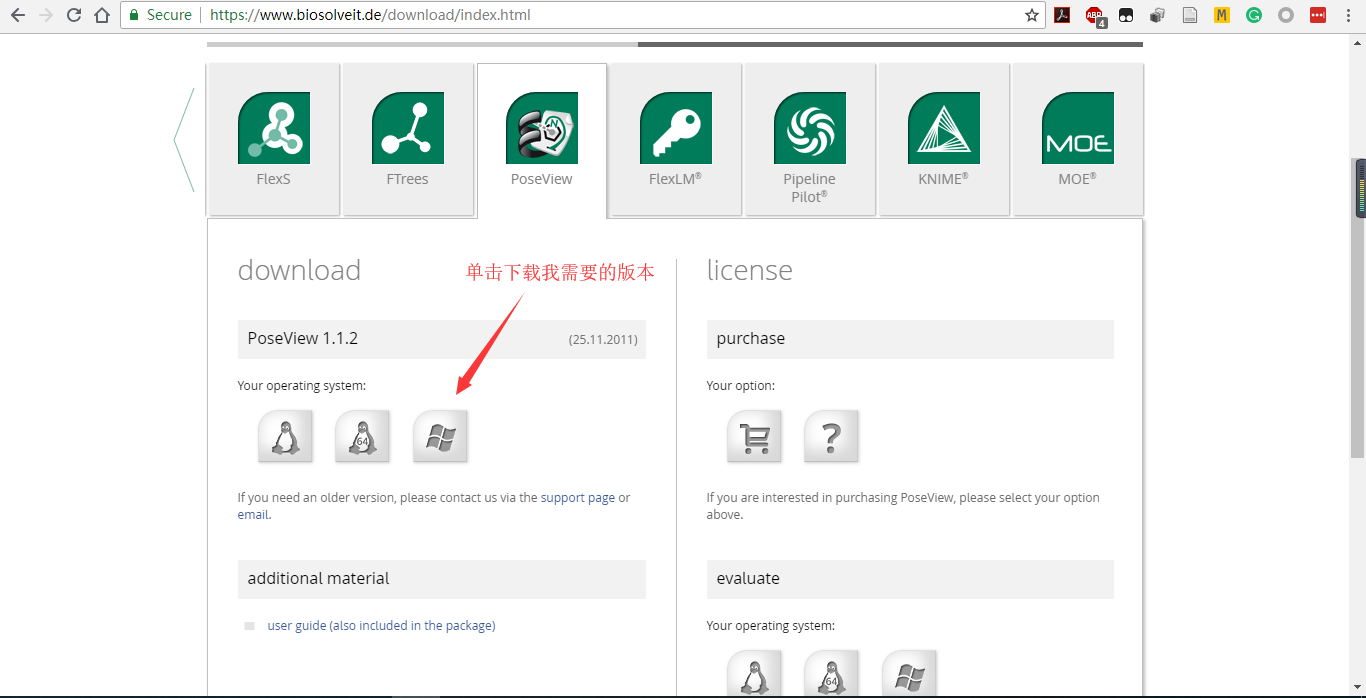
Task: Follow the support page link
Action: point(578,498)
